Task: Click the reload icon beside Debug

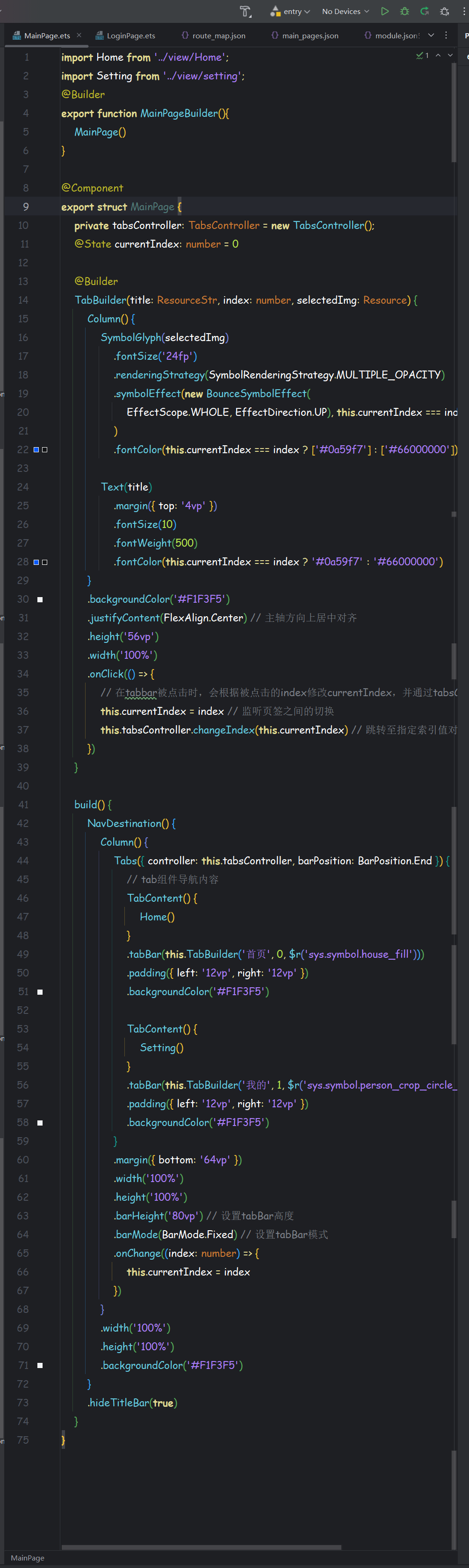Action: 425,12
